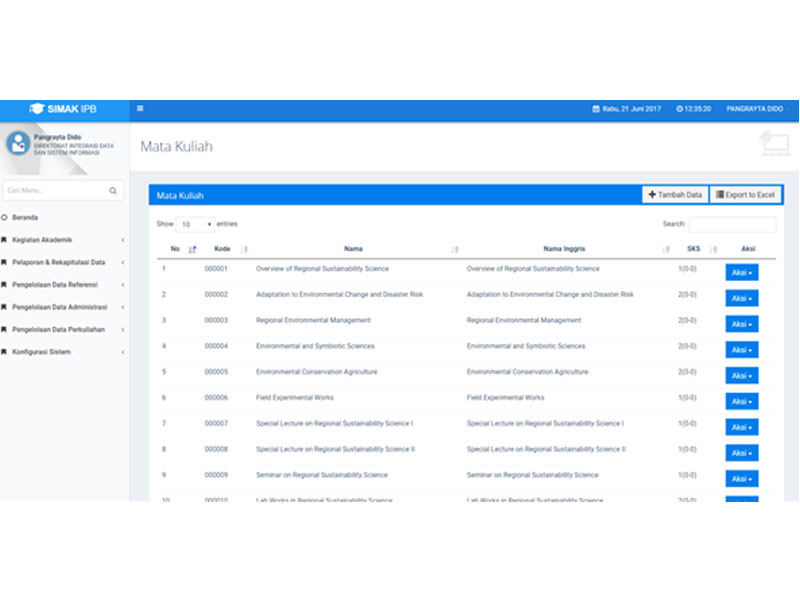
Task: Click the table Search input field
Action: [x=732, y=225]
